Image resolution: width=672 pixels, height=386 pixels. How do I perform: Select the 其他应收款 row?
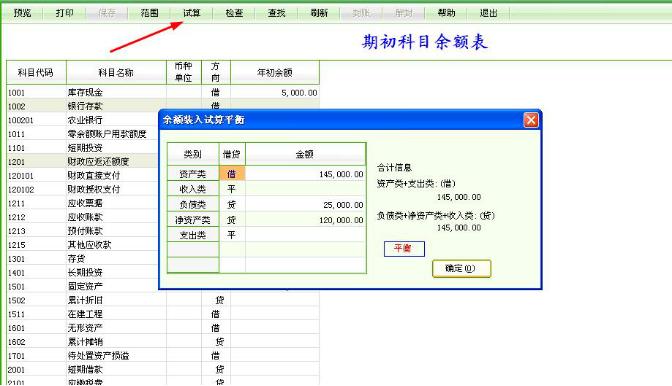(83, 245)
